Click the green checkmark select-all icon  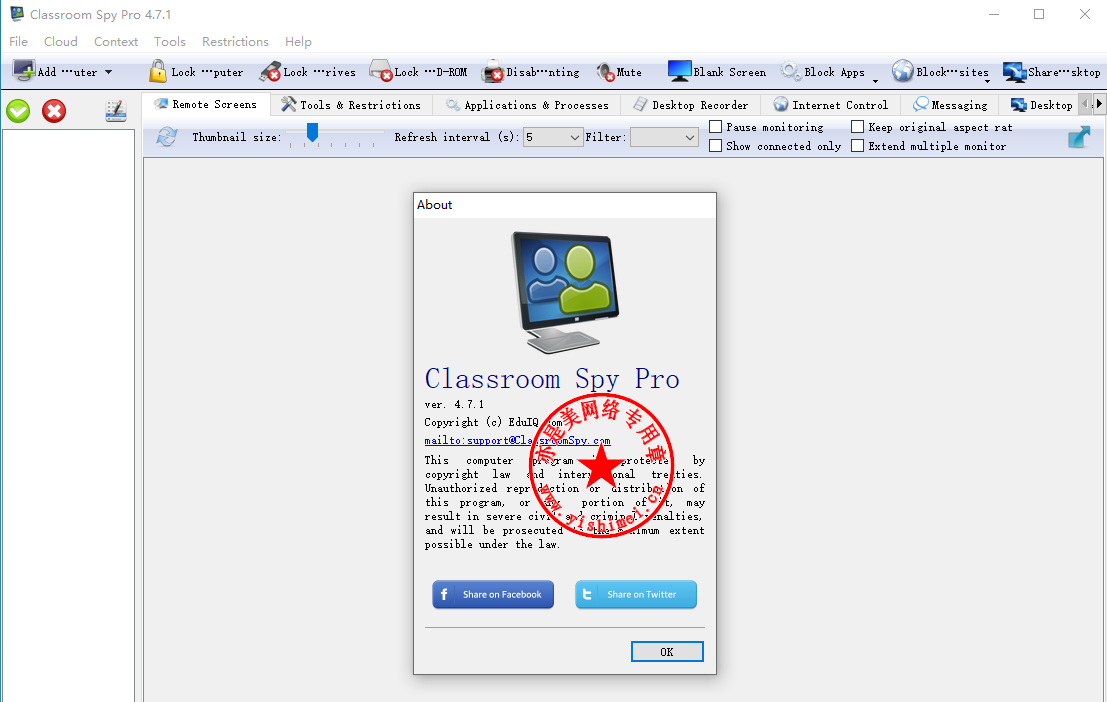point(18,111)
